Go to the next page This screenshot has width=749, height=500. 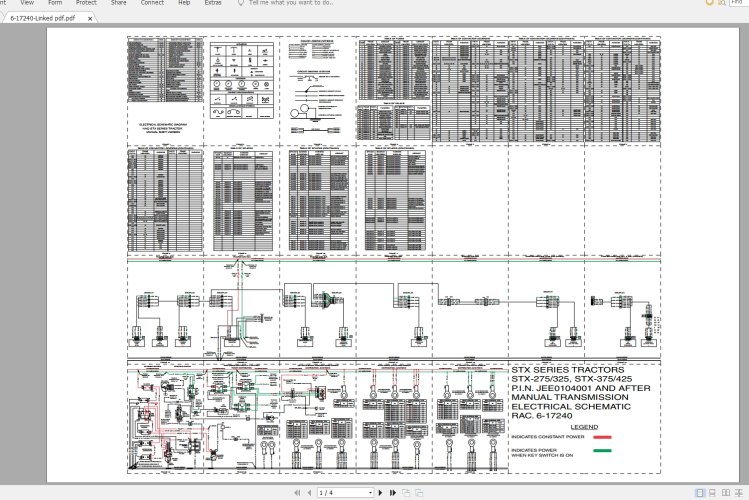[381, 492]
